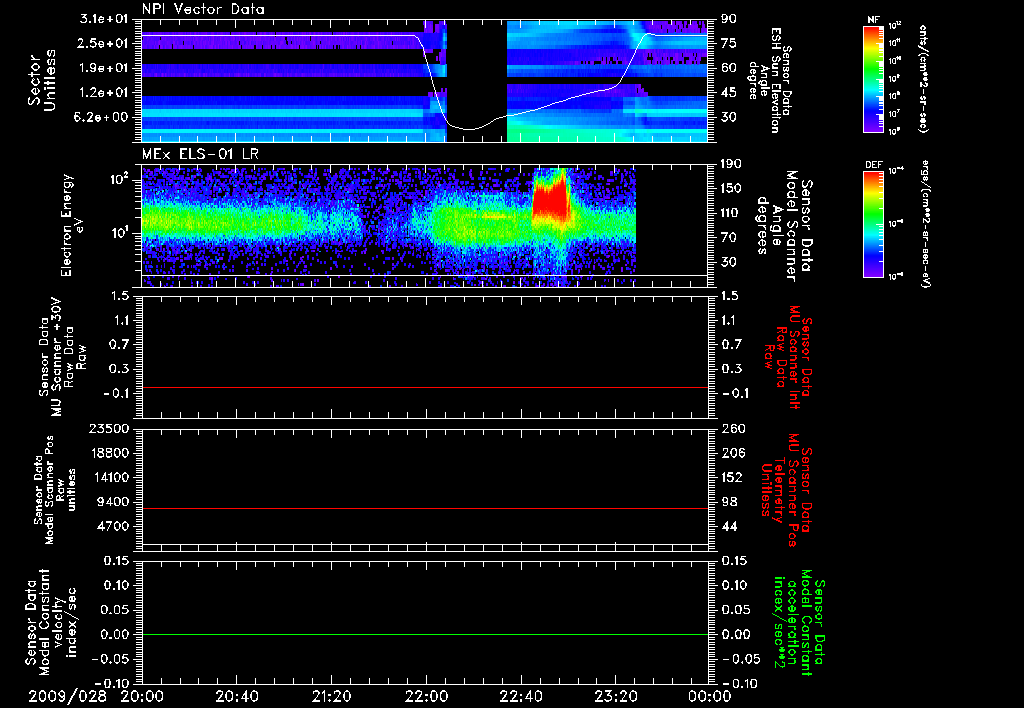
Task: Click the green "Model Constant acceleration" label
Action: coord(800,622)
